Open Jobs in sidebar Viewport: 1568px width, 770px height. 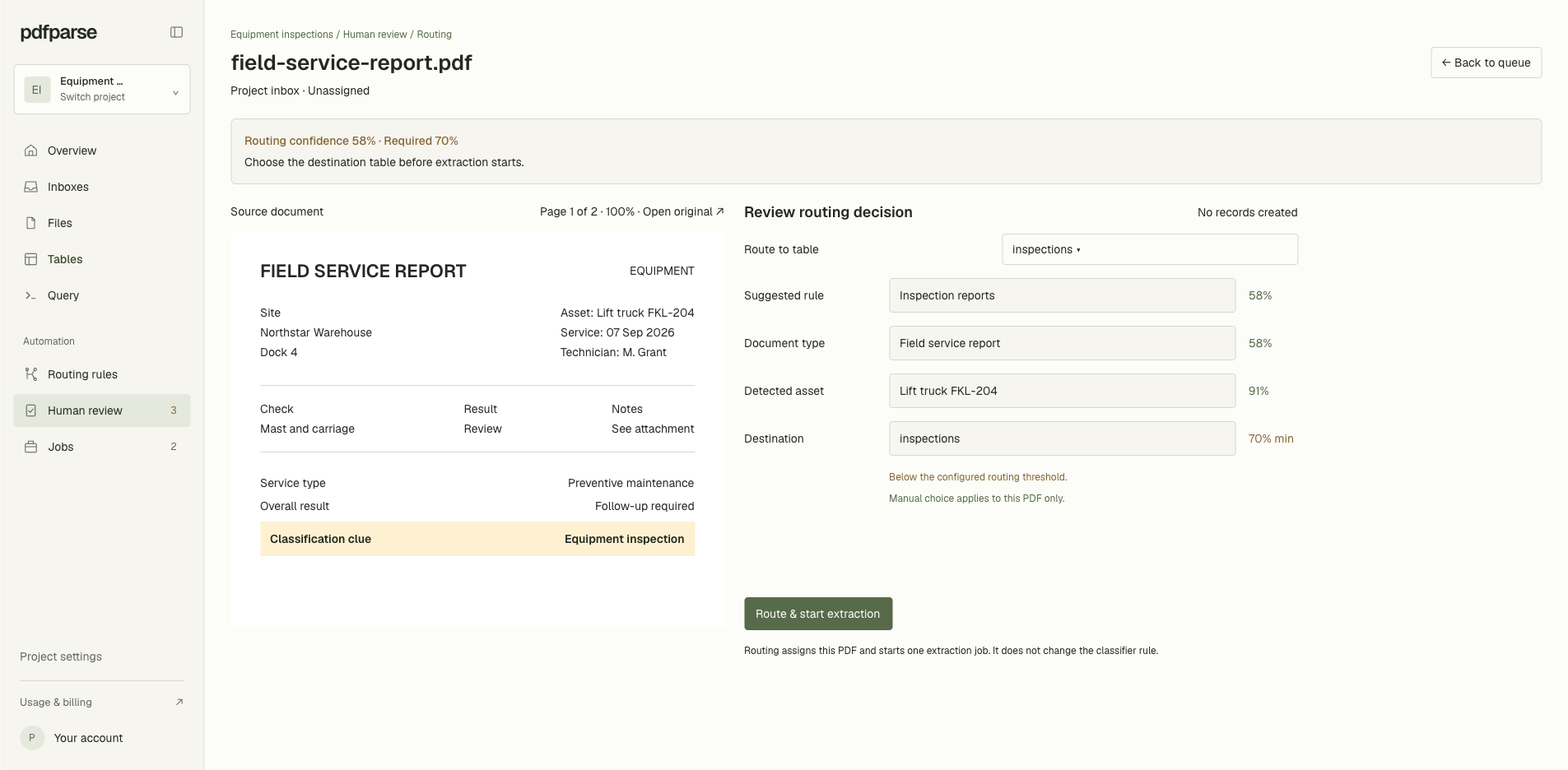click(102, 447)
